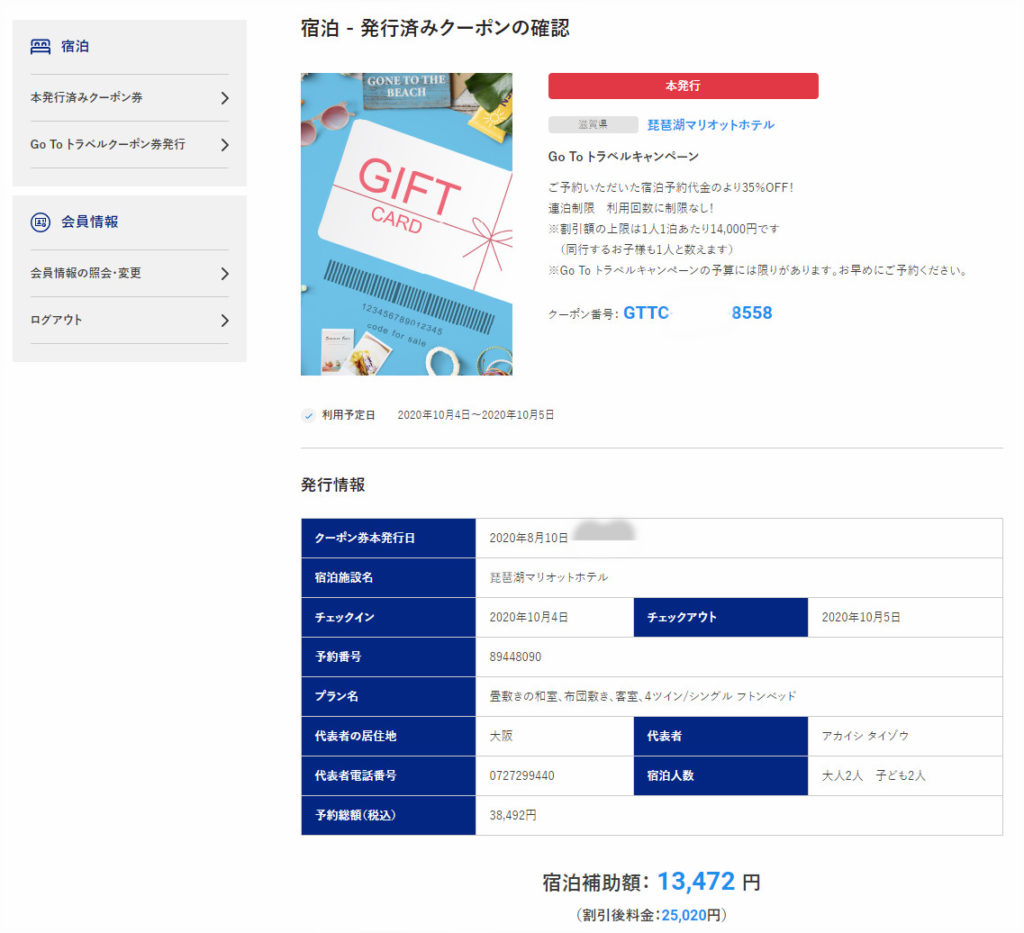Click ログアウト to sign out
This screenshot has height=933, width=1024.
tap(56, 320)
